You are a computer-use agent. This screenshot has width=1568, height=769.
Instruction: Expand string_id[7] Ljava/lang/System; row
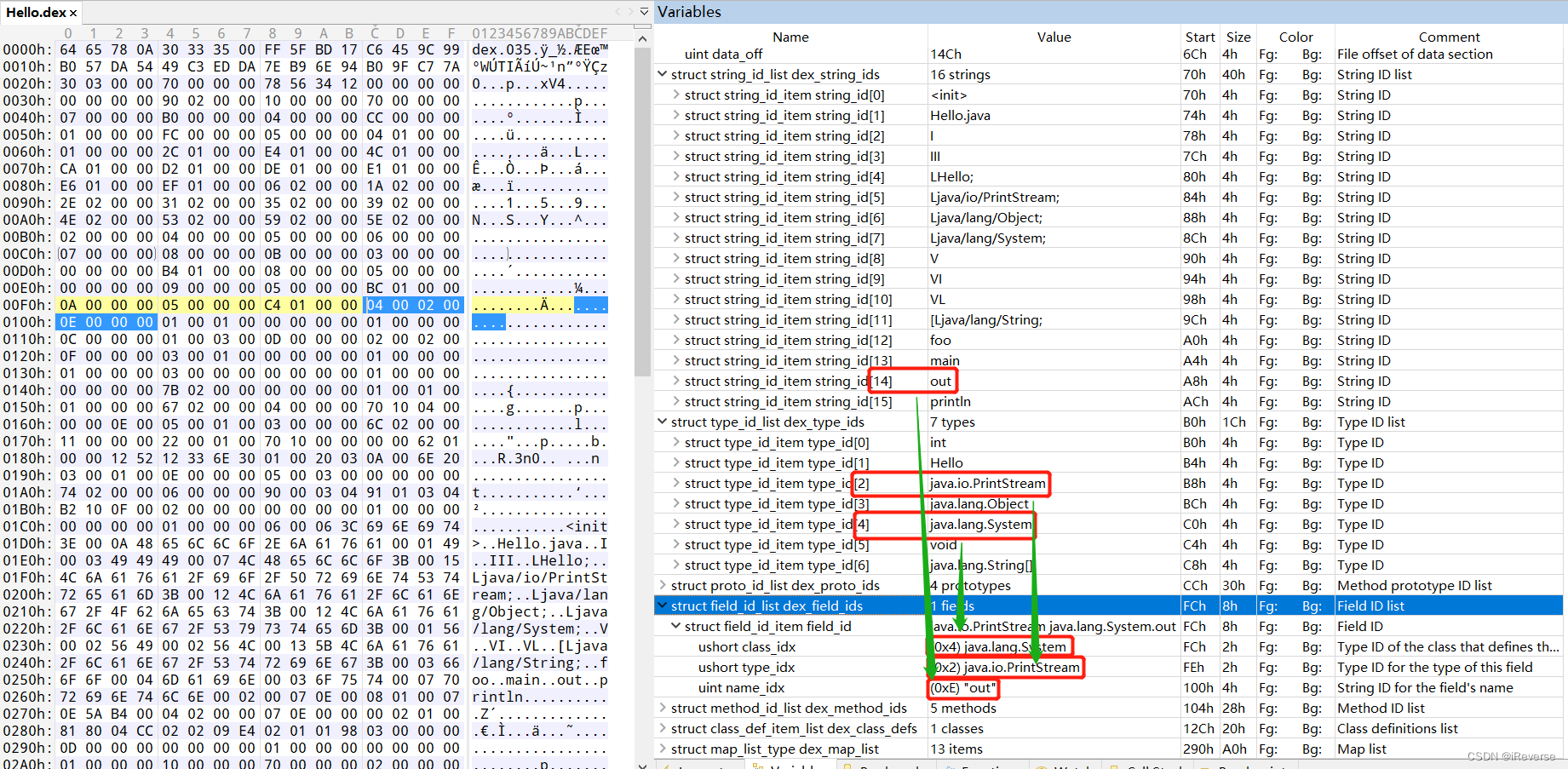675,238
